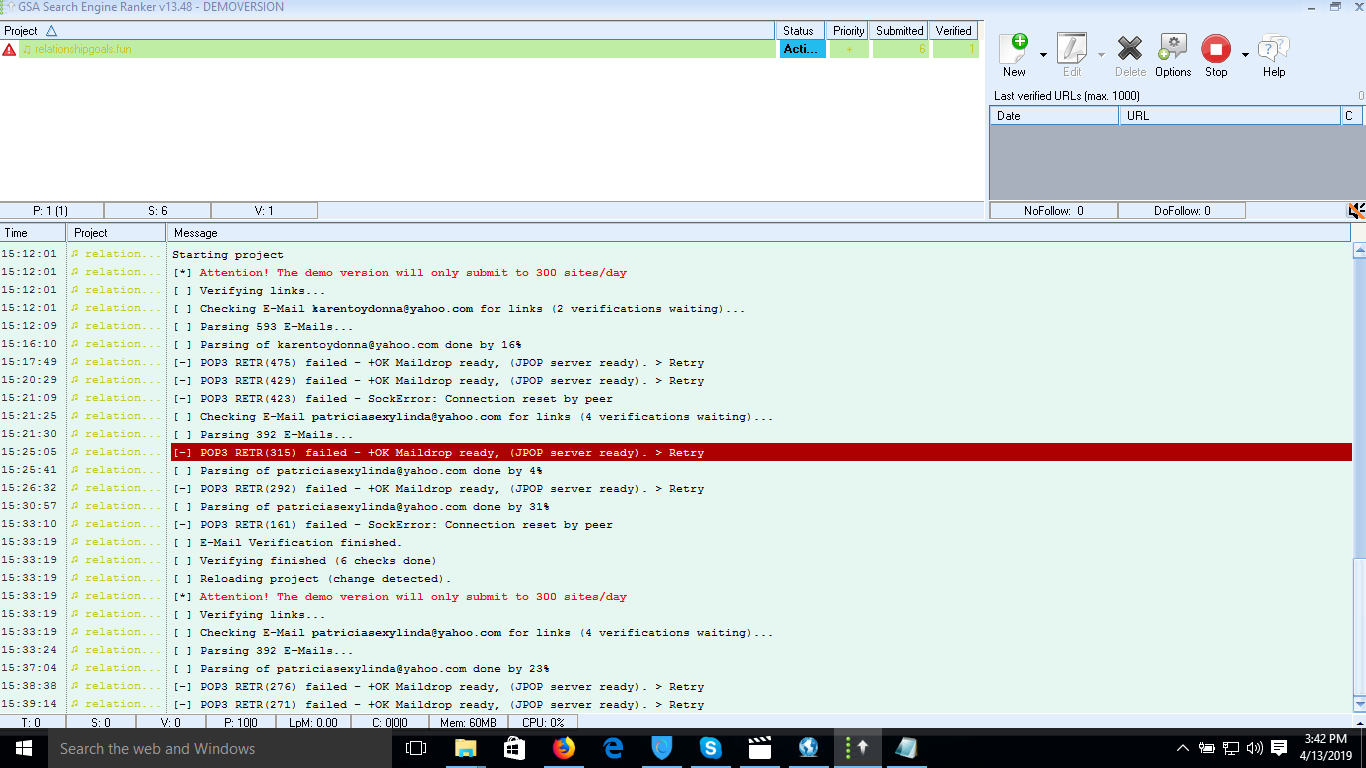Sort by the Status column header

pos(802,31)
